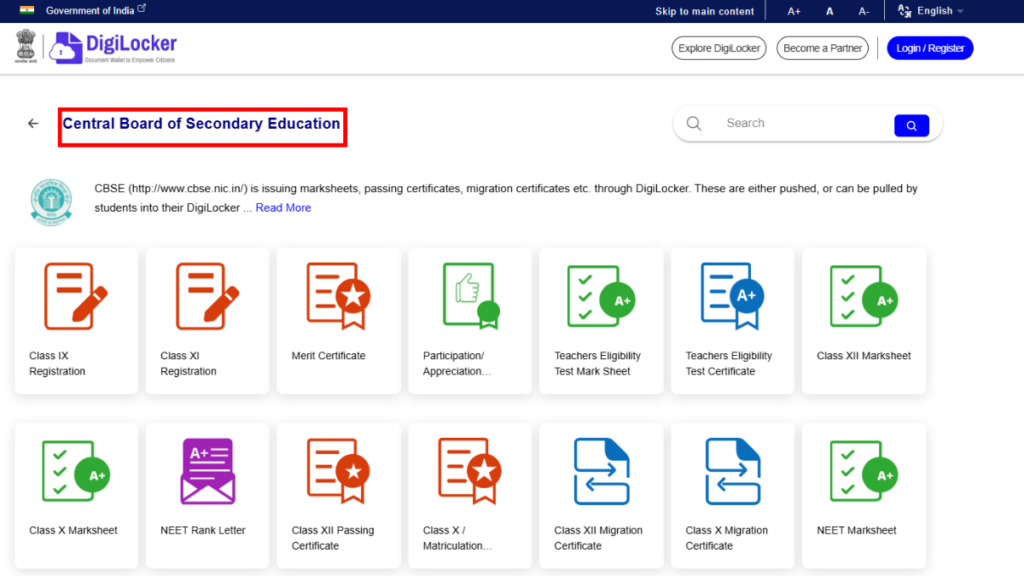Click the Teachers Eligibility Test Mark Sheet label
The height and width of the screenshot is (576, 1024).
(x=598, y=363)
